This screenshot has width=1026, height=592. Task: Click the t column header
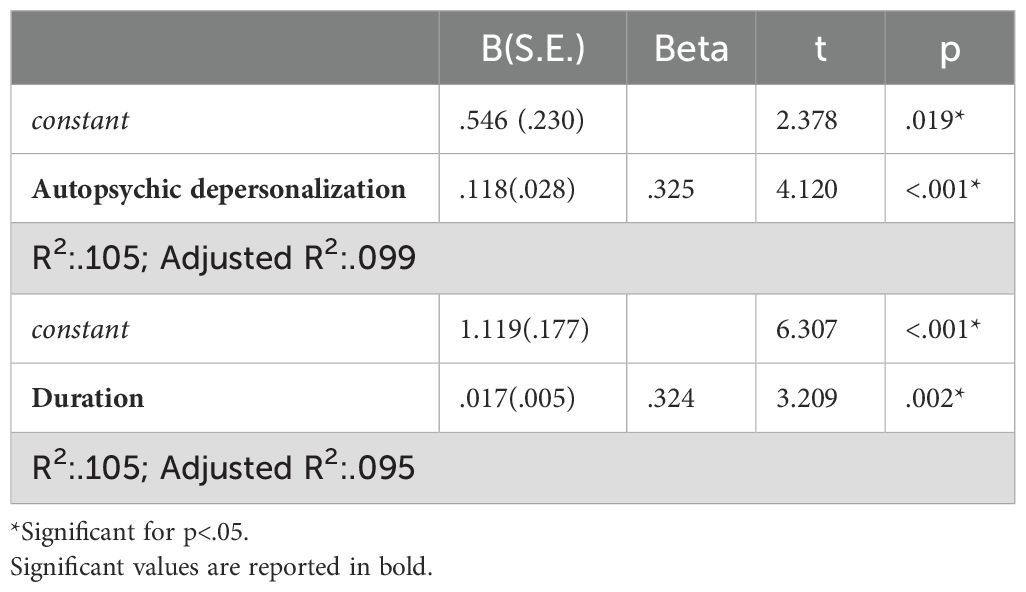point(820,49)
